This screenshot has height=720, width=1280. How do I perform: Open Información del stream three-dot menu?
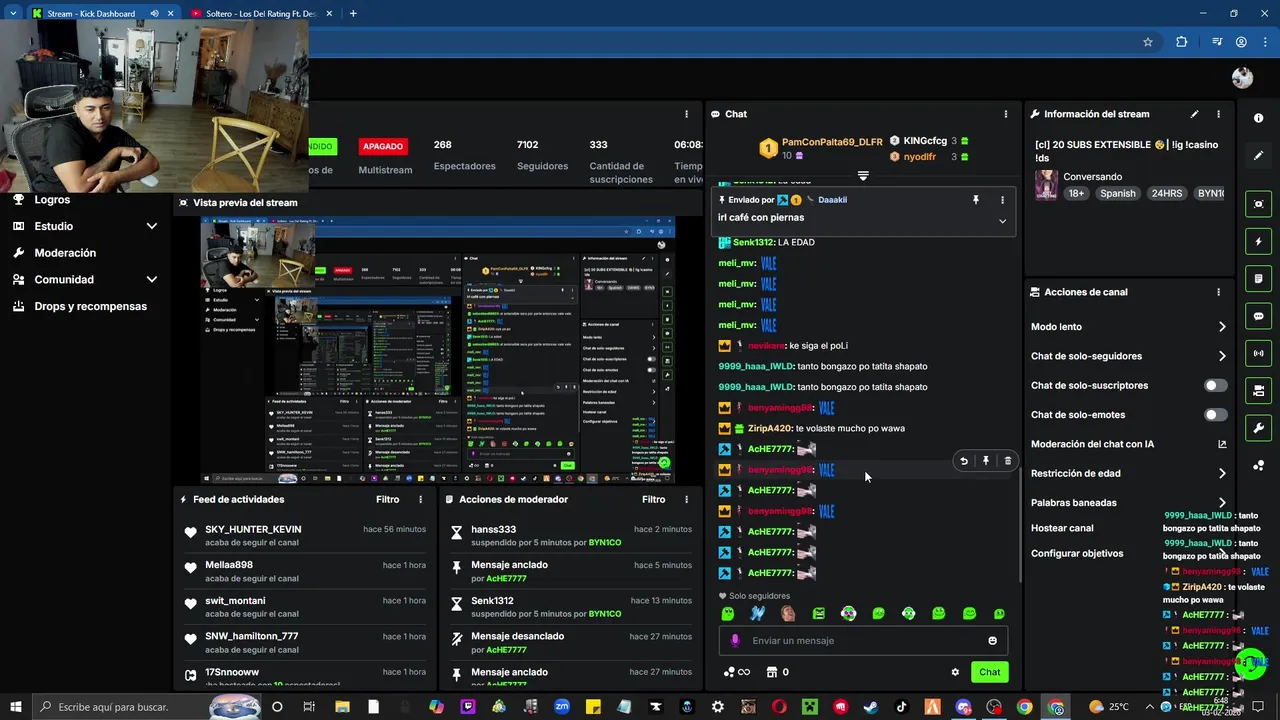point(1218,114)
